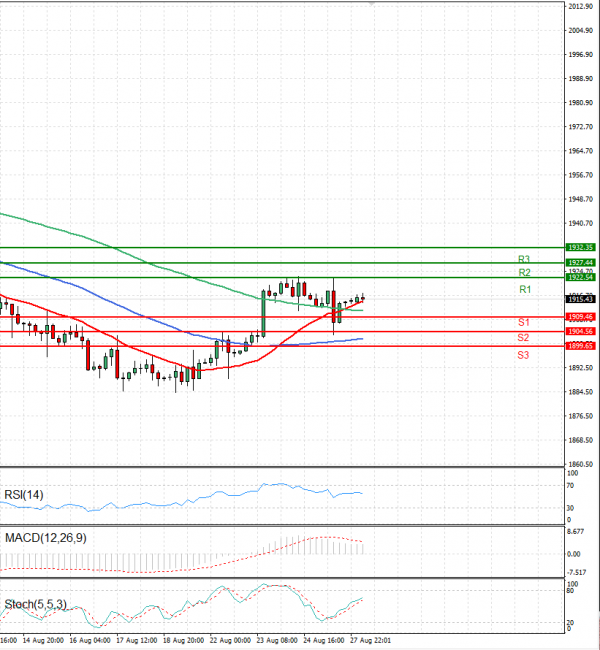Click the 1940.70 price axis value
600x650 pixels.
[x=581, y=223]
